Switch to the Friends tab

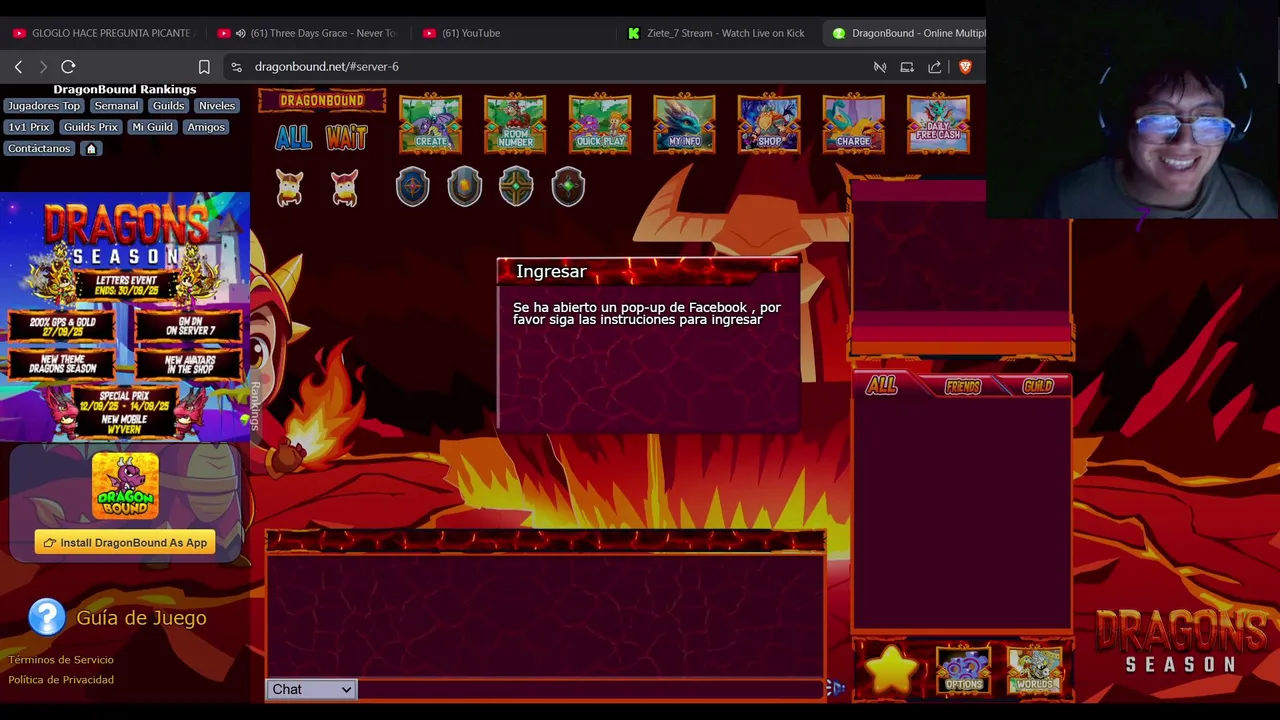963,386
